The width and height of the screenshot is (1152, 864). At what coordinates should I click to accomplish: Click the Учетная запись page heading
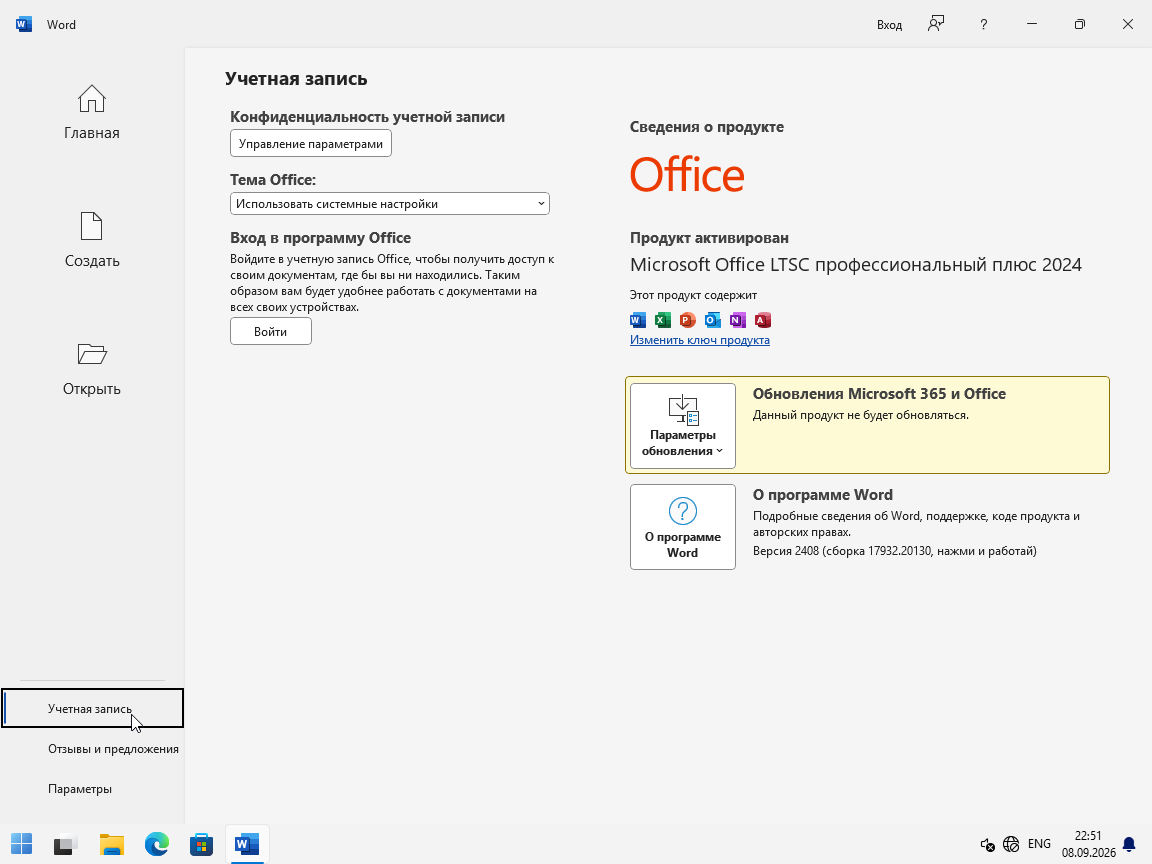click(296, 79)
